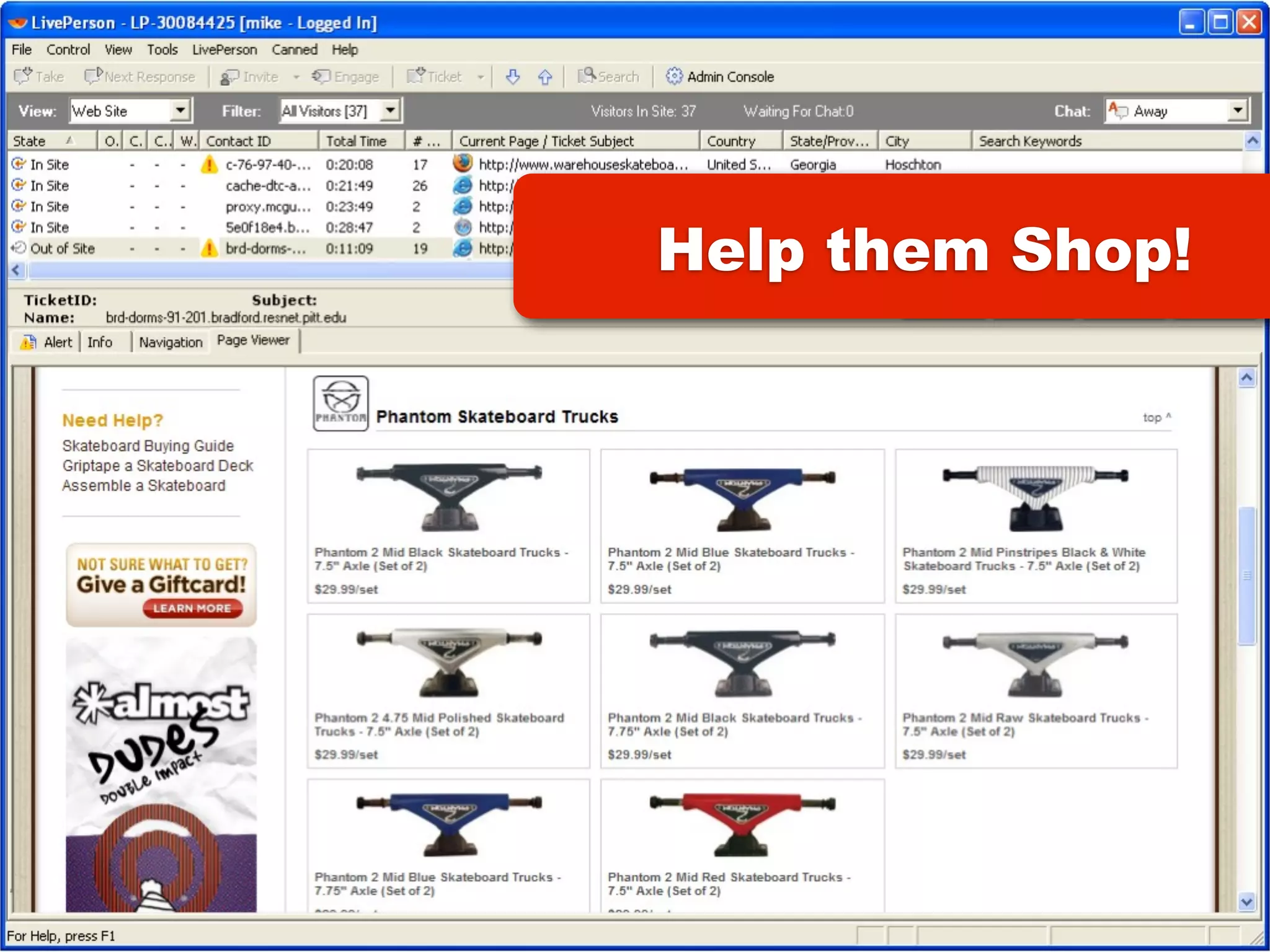Open the Tools menu

162,50
